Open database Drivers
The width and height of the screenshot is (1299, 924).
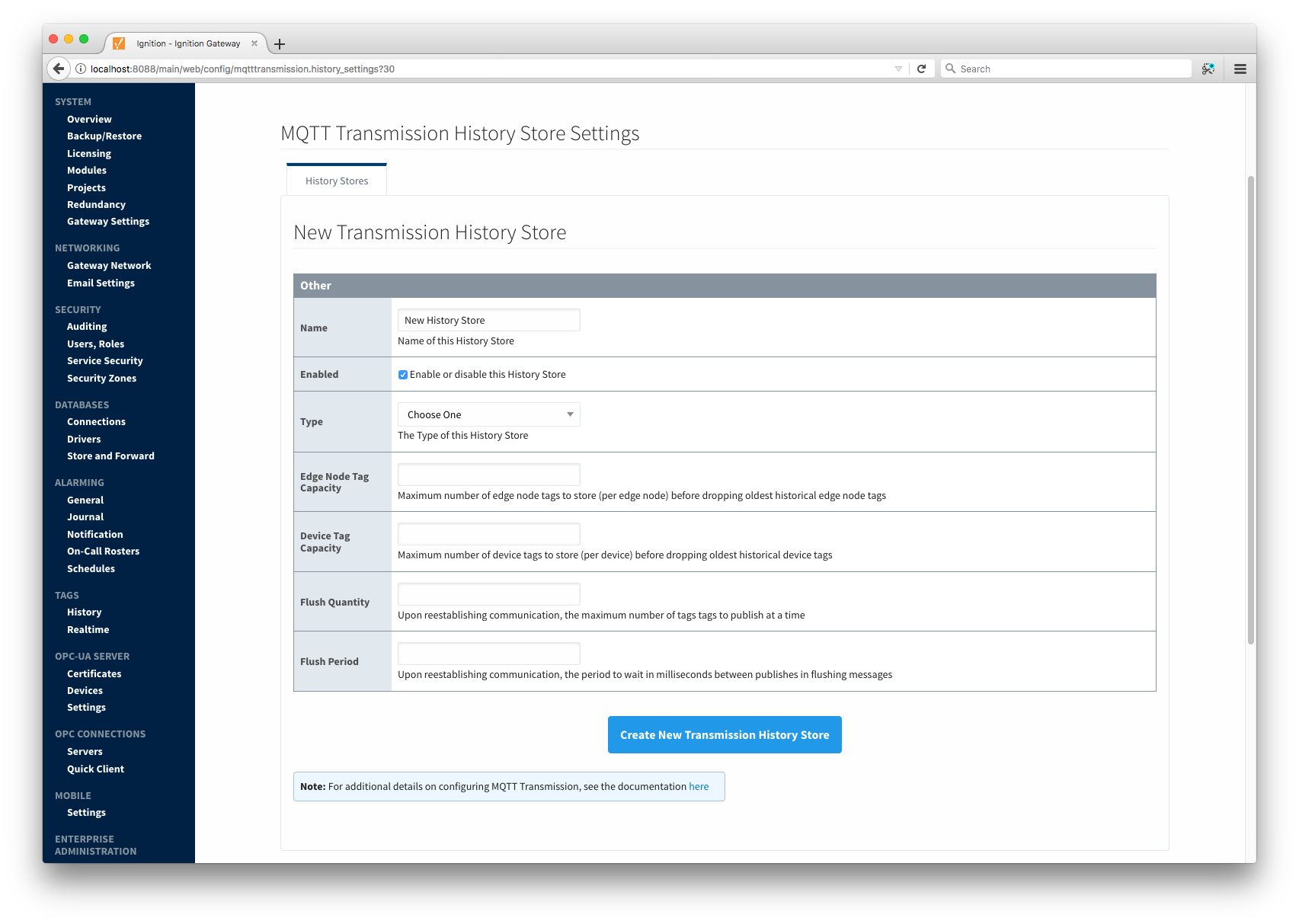click(84, 439)
